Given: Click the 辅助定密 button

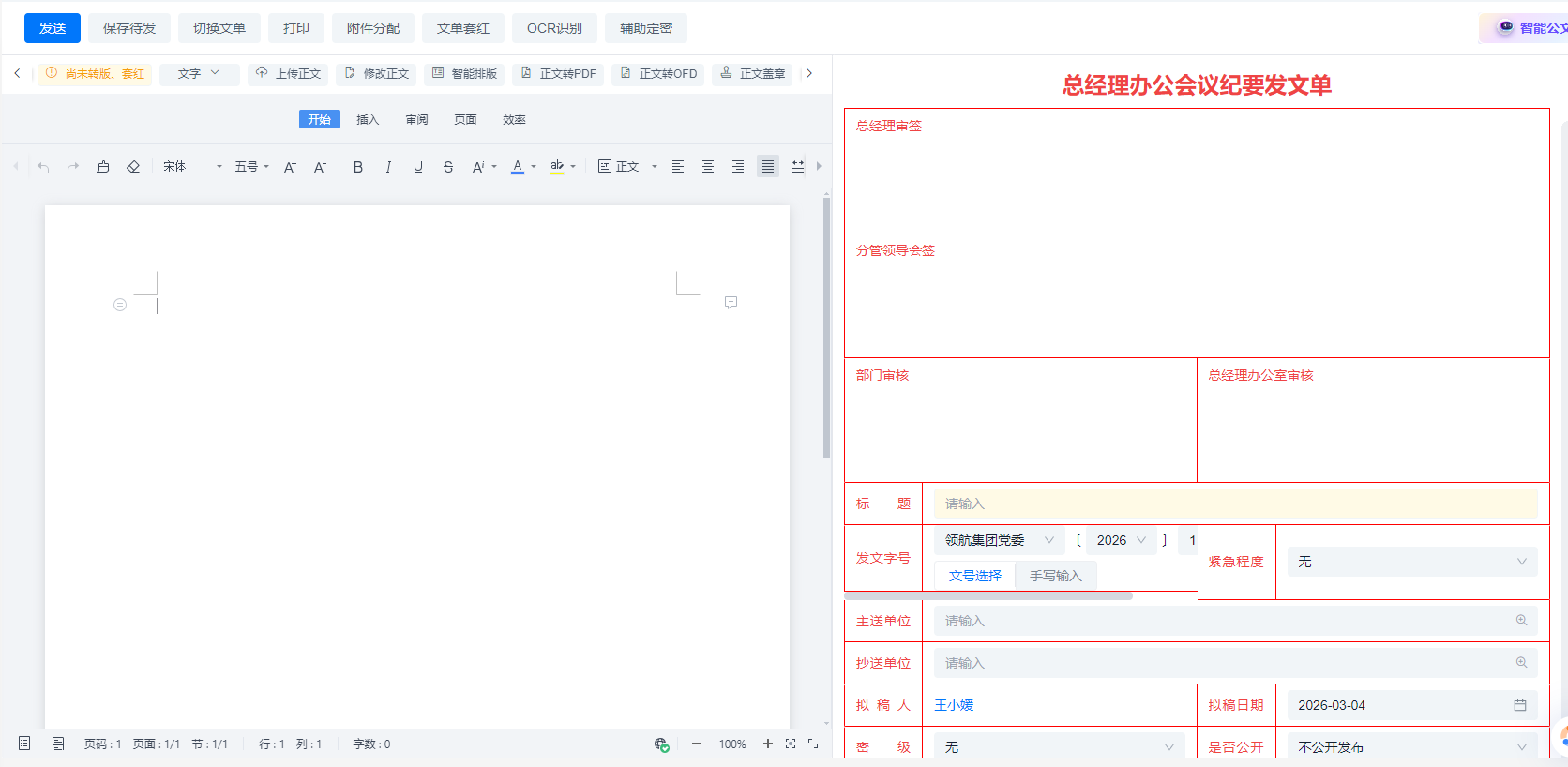Looking at the screenshot, I should click(646, 28).
